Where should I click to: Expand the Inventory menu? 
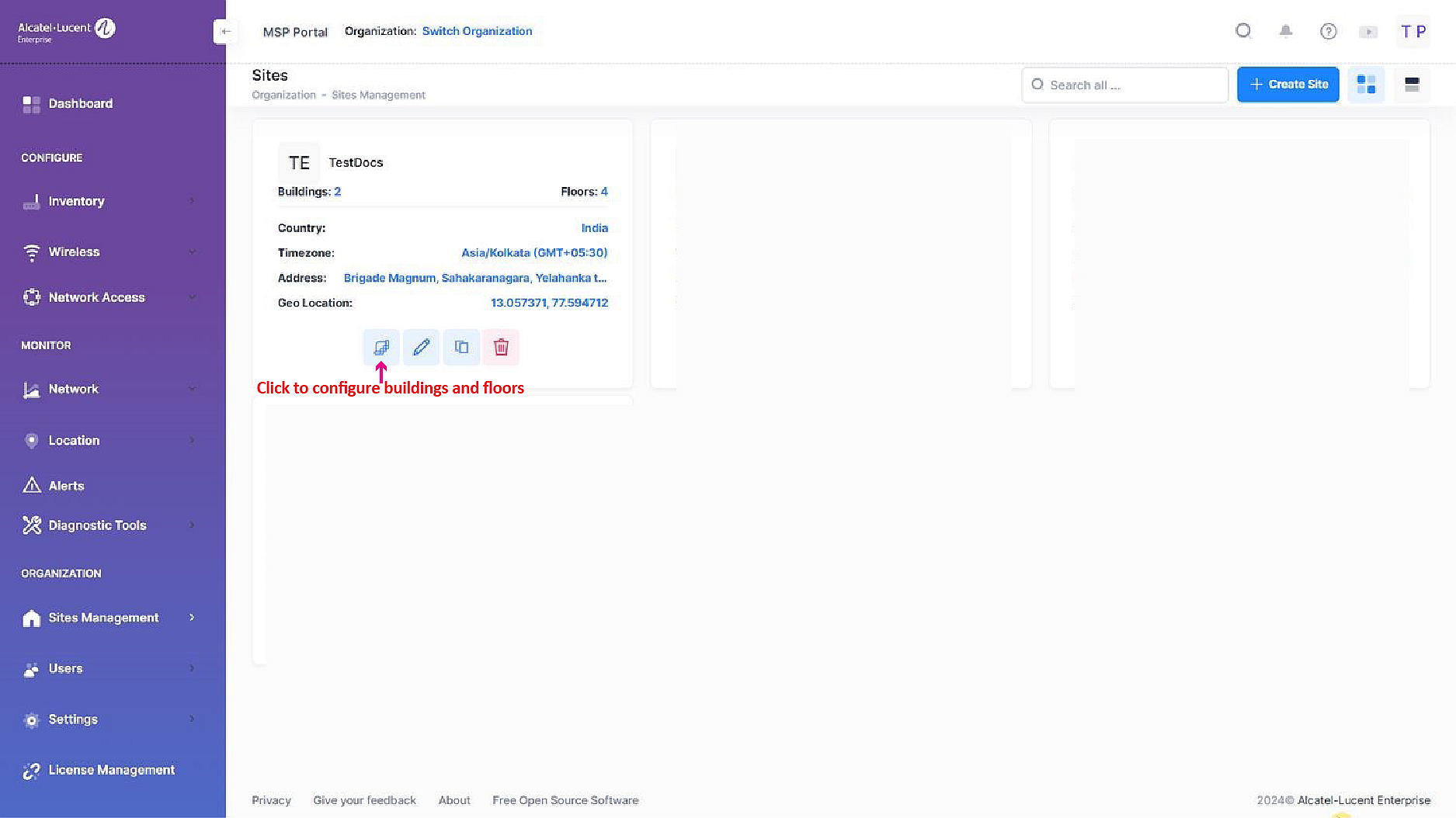pos(109,201)
